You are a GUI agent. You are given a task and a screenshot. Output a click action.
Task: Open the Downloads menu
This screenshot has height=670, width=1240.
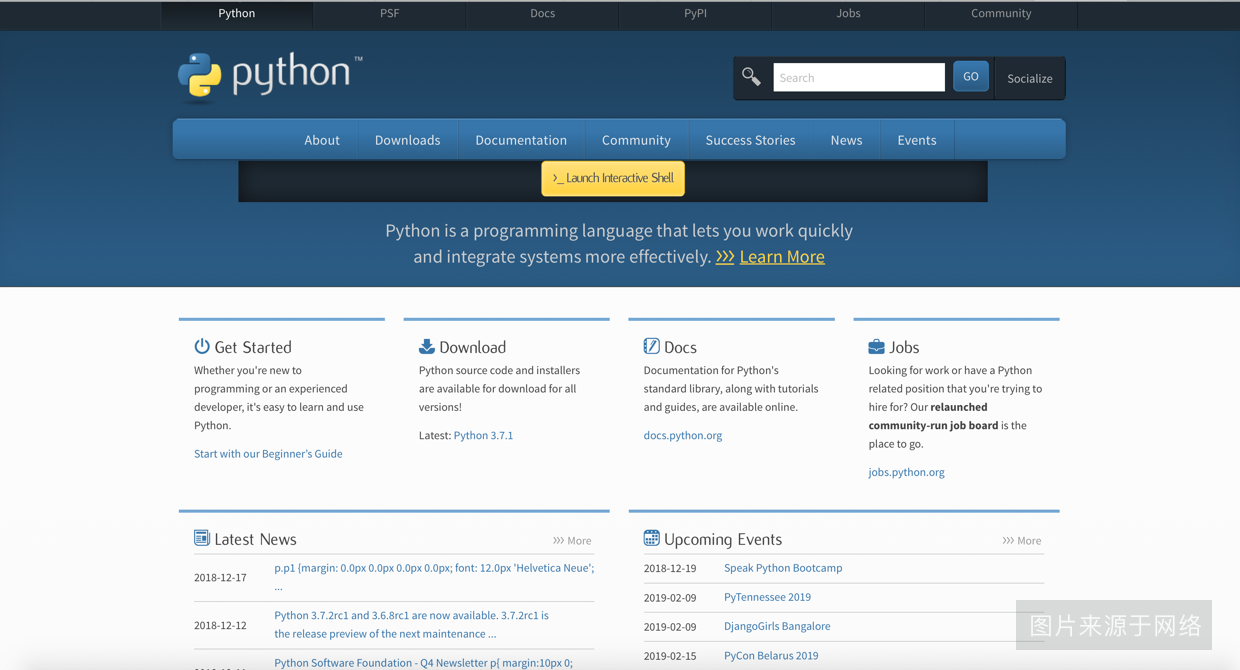(408, 140)
